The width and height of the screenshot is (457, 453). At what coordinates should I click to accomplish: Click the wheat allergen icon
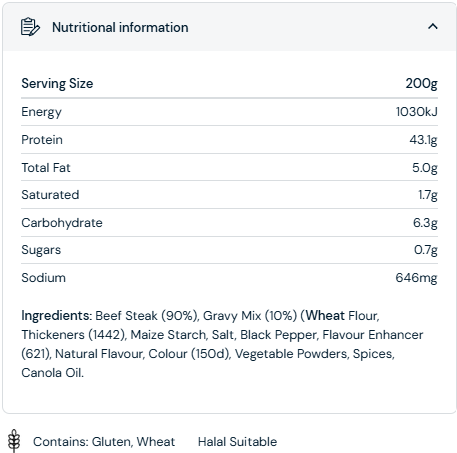[14, 441]
